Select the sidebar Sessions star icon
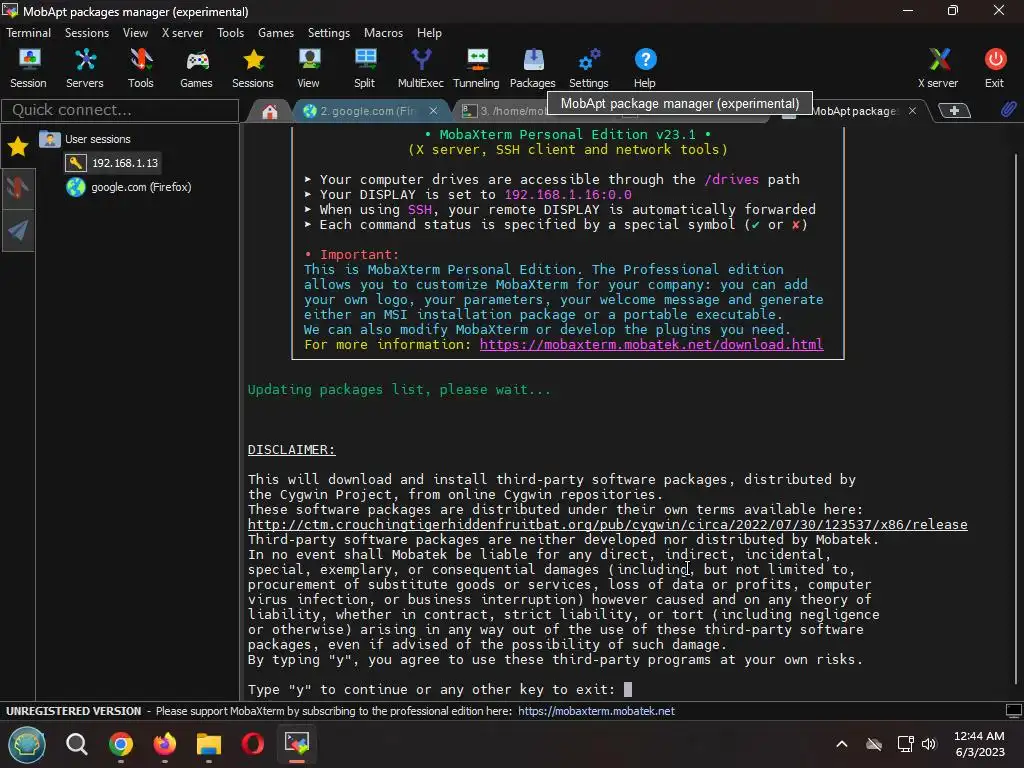 pyautogui.click(x=18, y=147)
